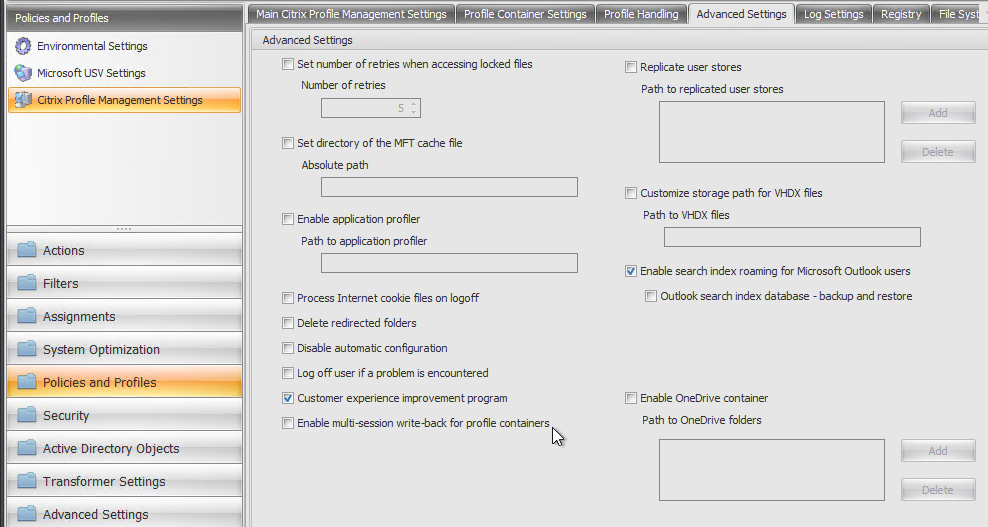The image size is (988, 527).
Task: Check Outlook search index database backup and restore
Action: (x=651, y=296)
